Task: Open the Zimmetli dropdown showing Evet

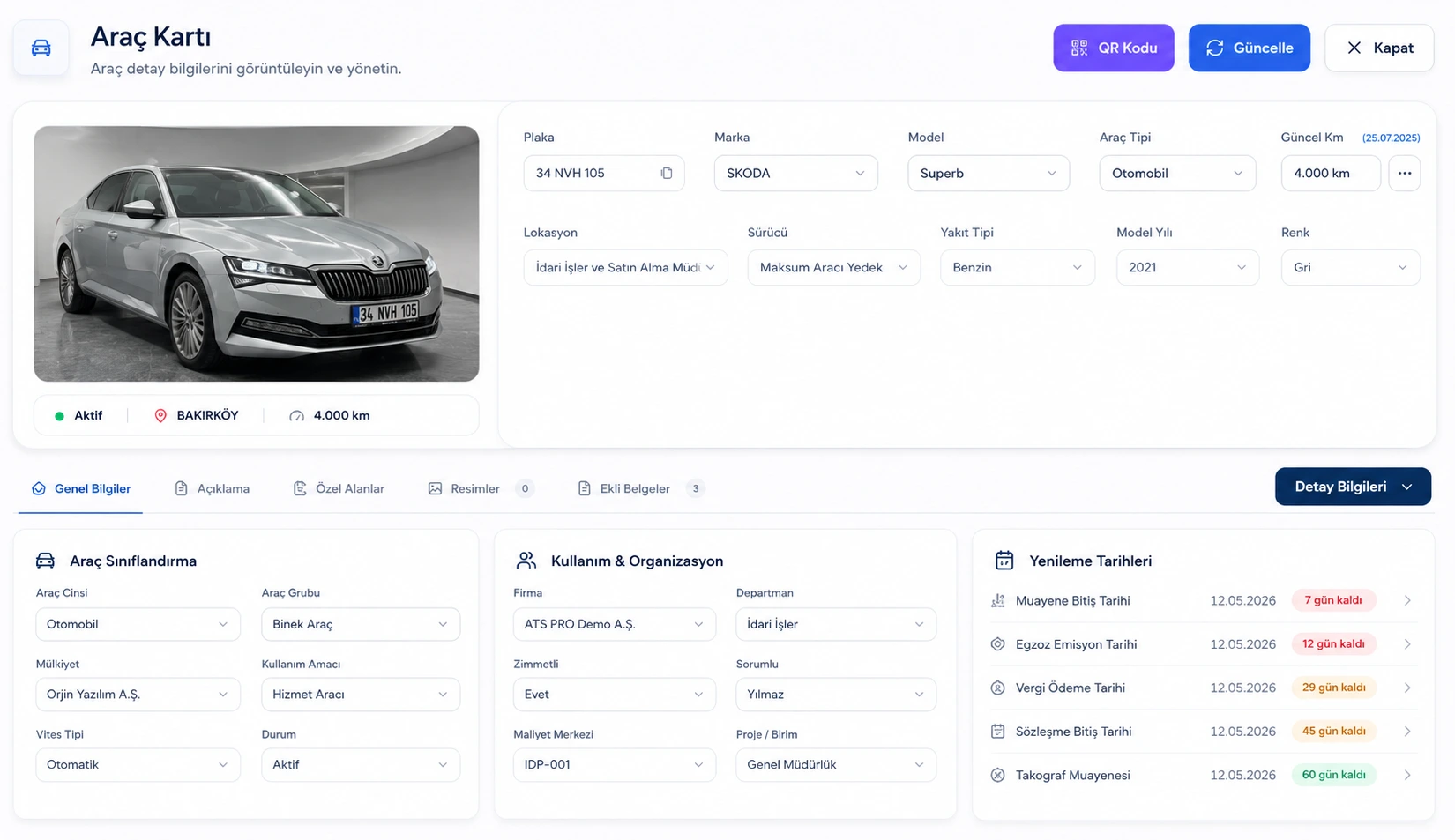Action: click(x=614, y=695)
